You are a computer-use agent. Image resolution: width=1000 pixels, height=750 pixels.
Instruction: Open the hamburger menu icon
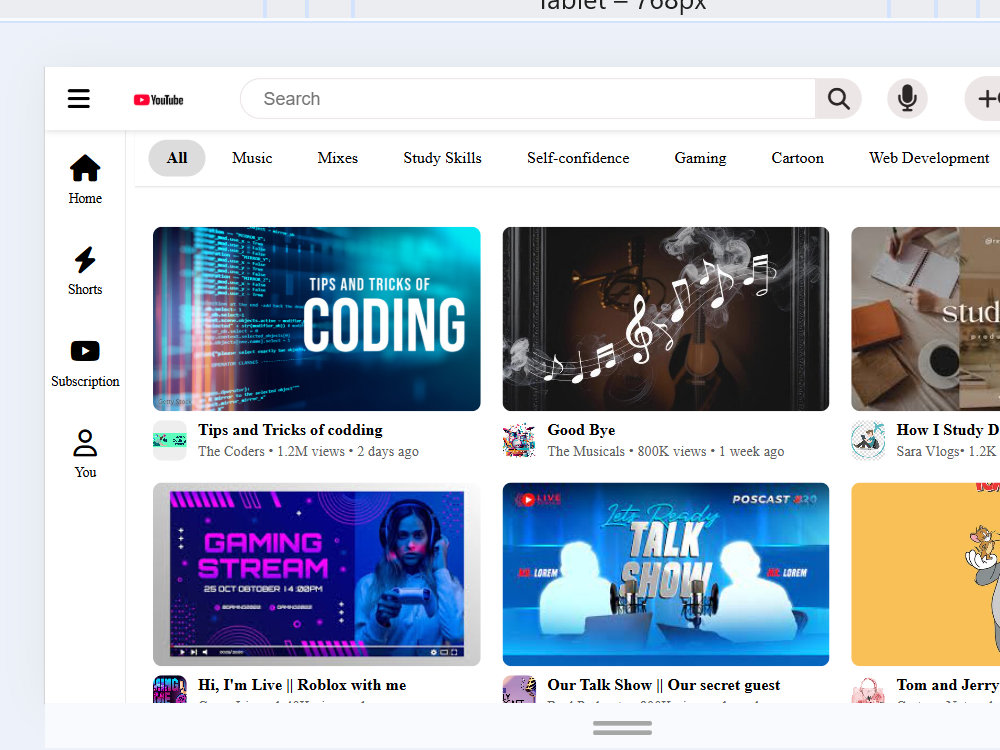click(x=78, y=99)
